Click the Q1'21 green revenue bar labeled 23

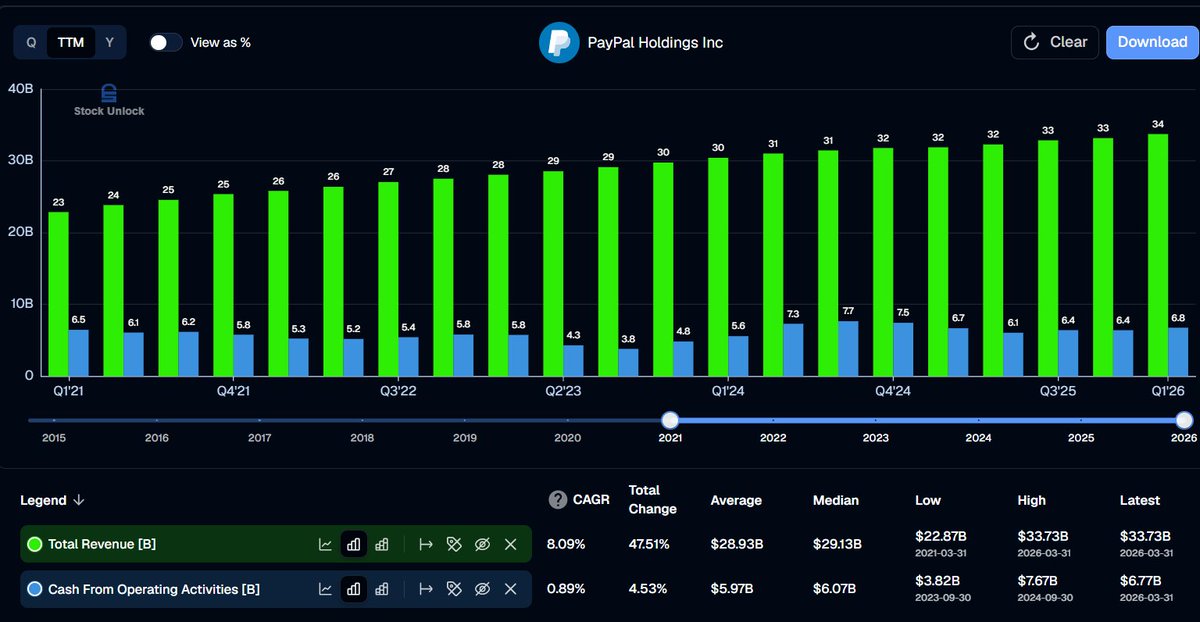[x=58, y=294]
